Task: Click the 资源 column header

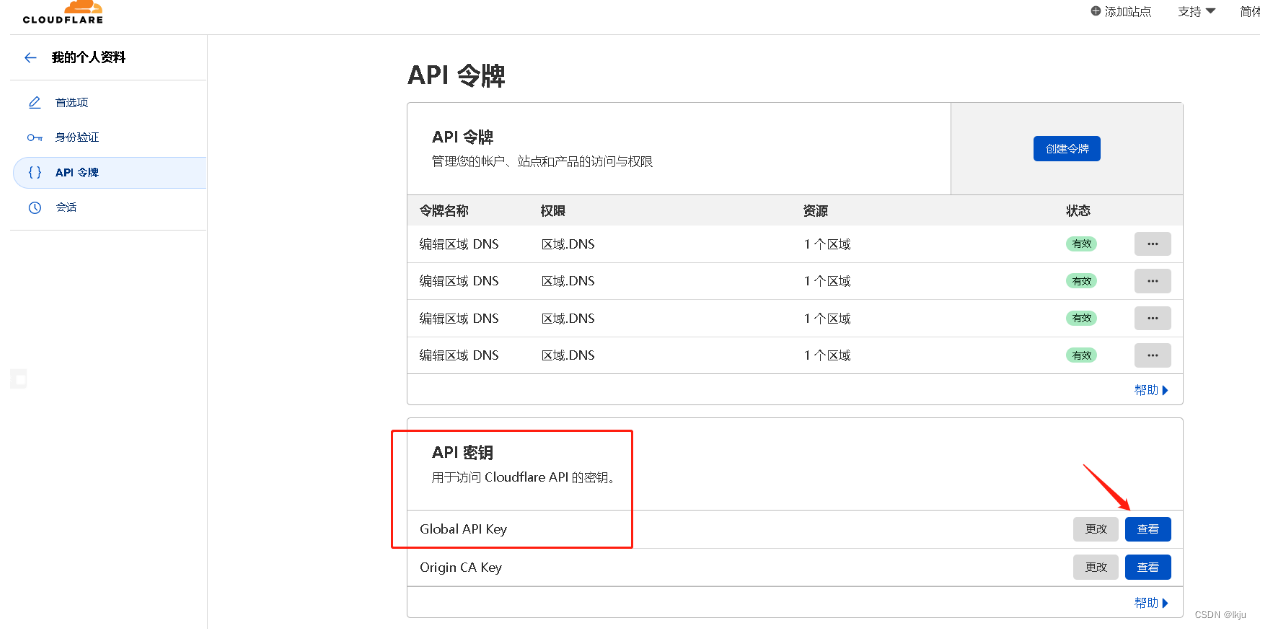Action: point(815,211)
